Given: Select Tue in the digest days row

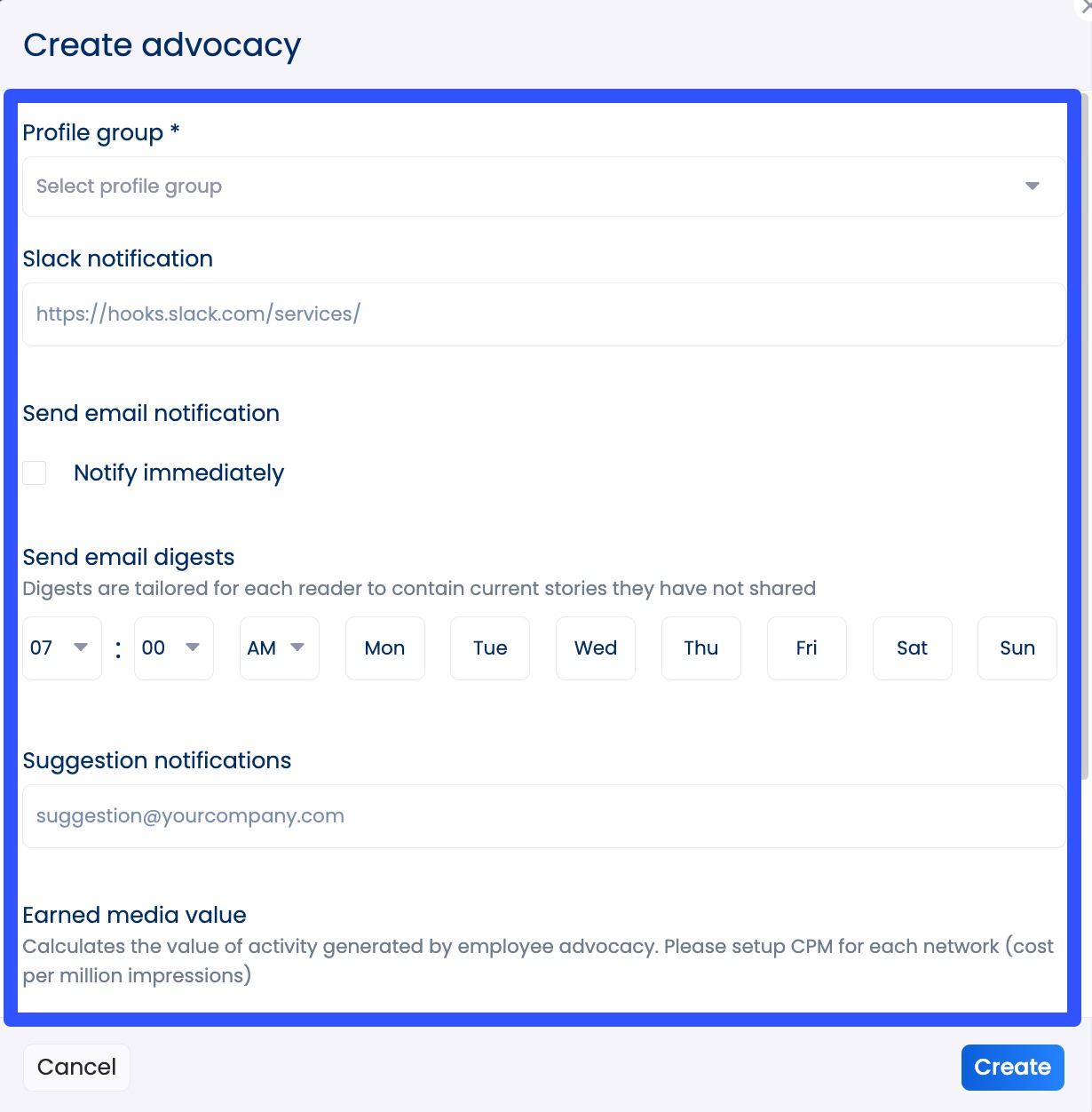Looking at the screenshot, I should [x=489, y=648].
